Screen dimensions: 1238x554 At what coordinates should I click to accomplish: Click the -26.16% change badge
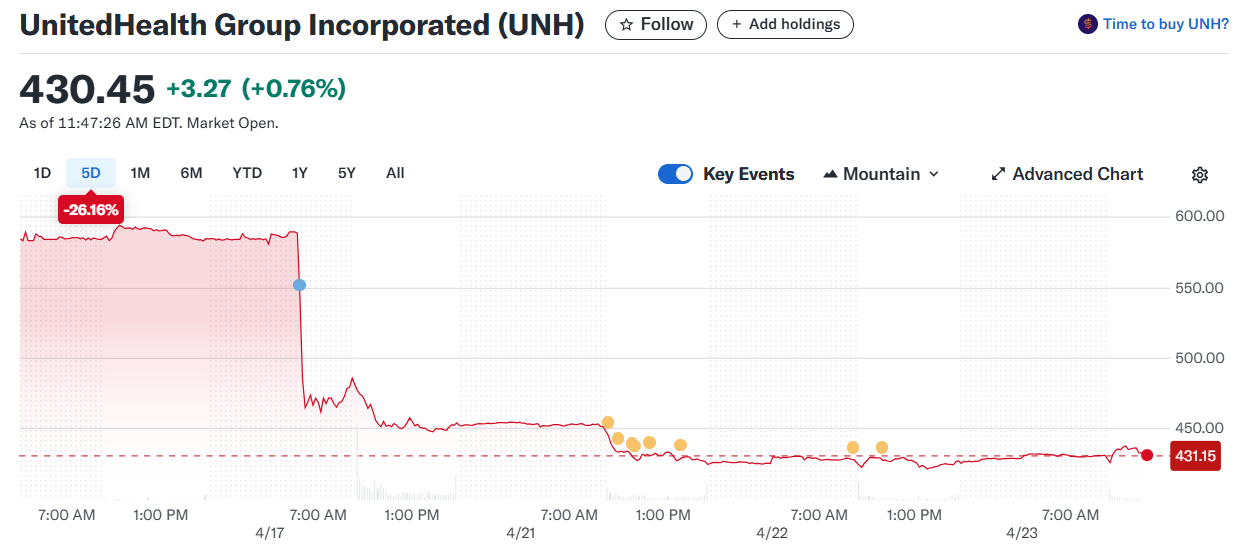pyautogui.click(x=91, y=210)
